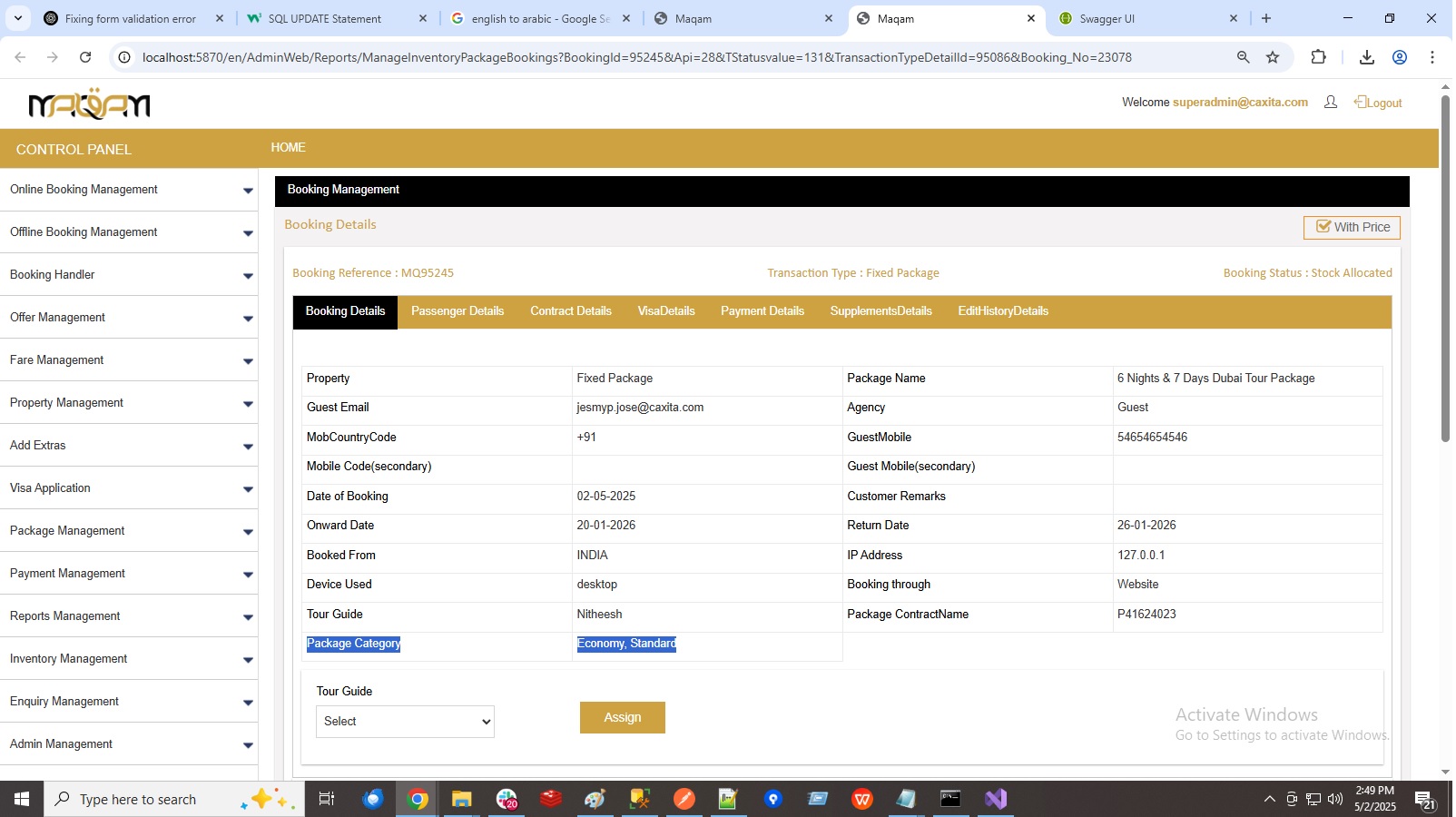The width and height of the screenshot is (1456, 817).
Task: Expand Inventory Management sidebar section
Action: (129, 659)
